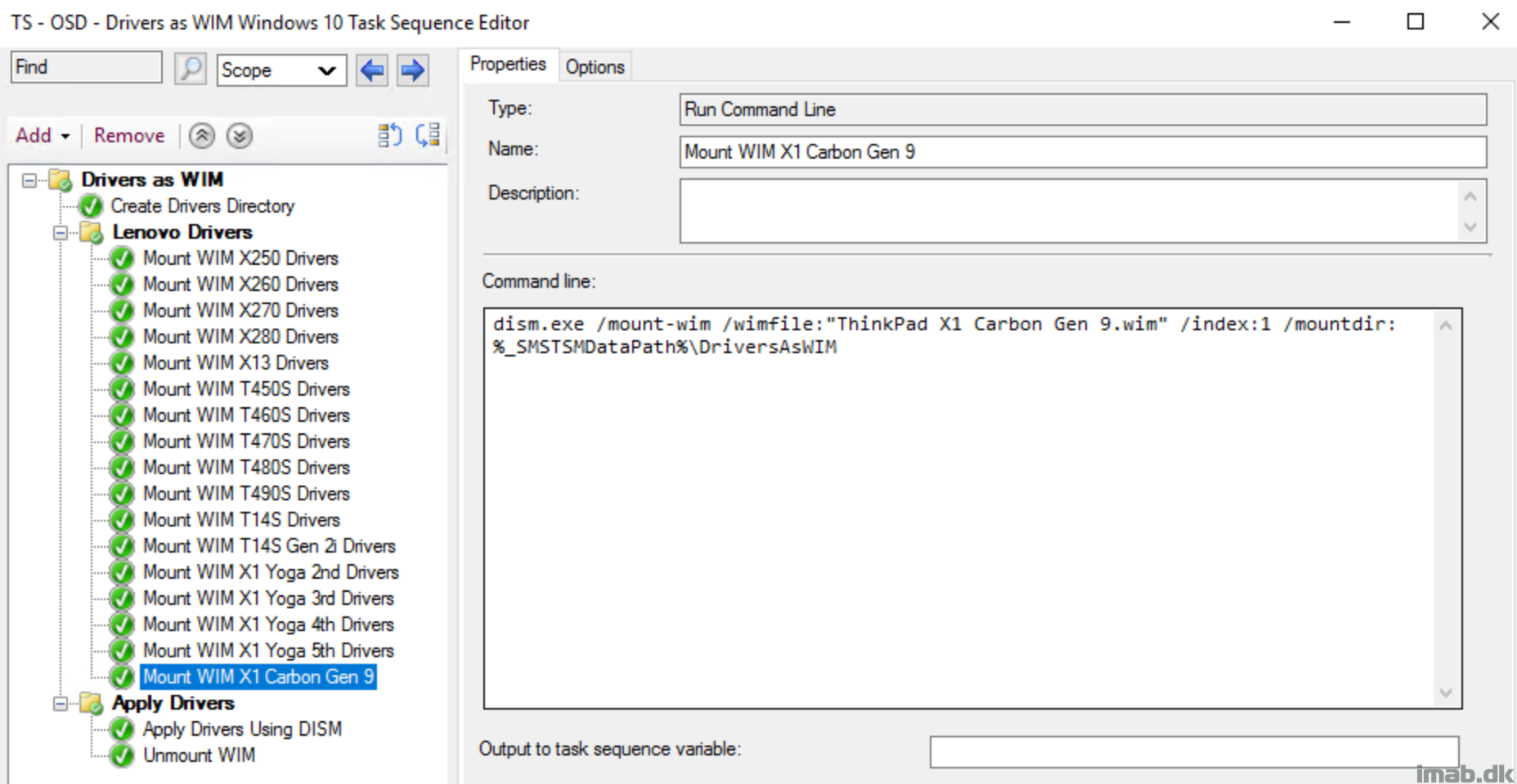Select Mount WIM X1 Yoga 2nd Drivers
Viewport: 1517px width, 784px height.
(271, 572)
